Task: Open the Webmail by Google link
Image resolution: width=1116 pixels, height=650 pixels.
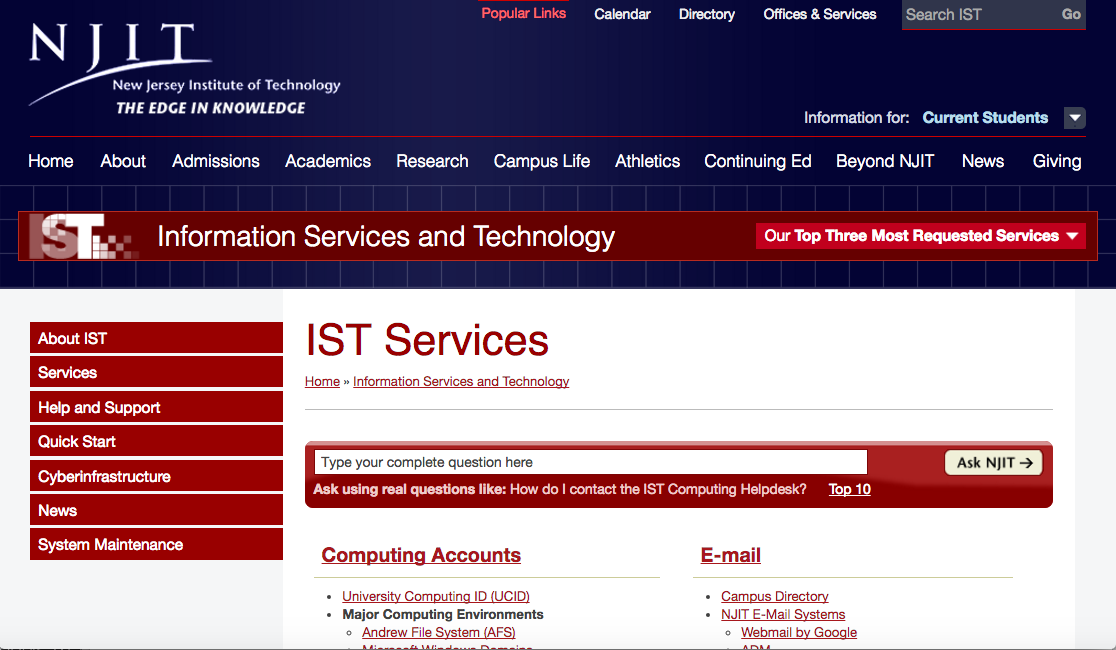Action: pyautogui.click(x=798, y=632)
